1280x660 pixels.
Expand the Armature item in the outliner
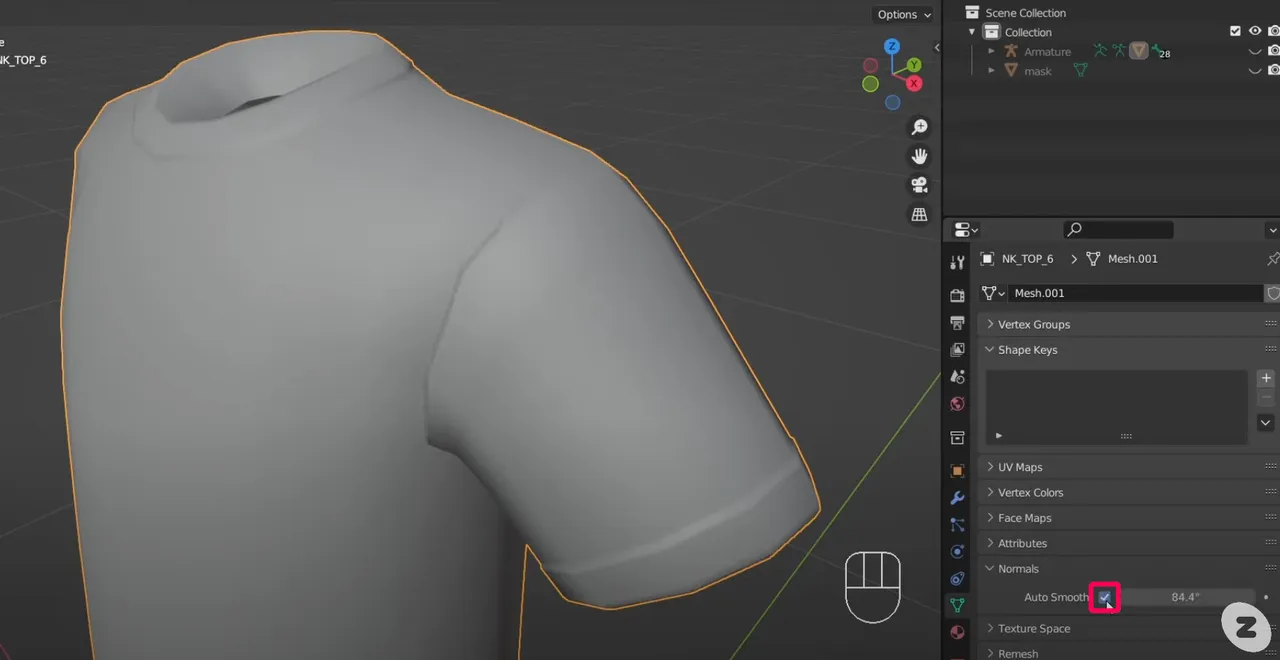coord(990,51)
